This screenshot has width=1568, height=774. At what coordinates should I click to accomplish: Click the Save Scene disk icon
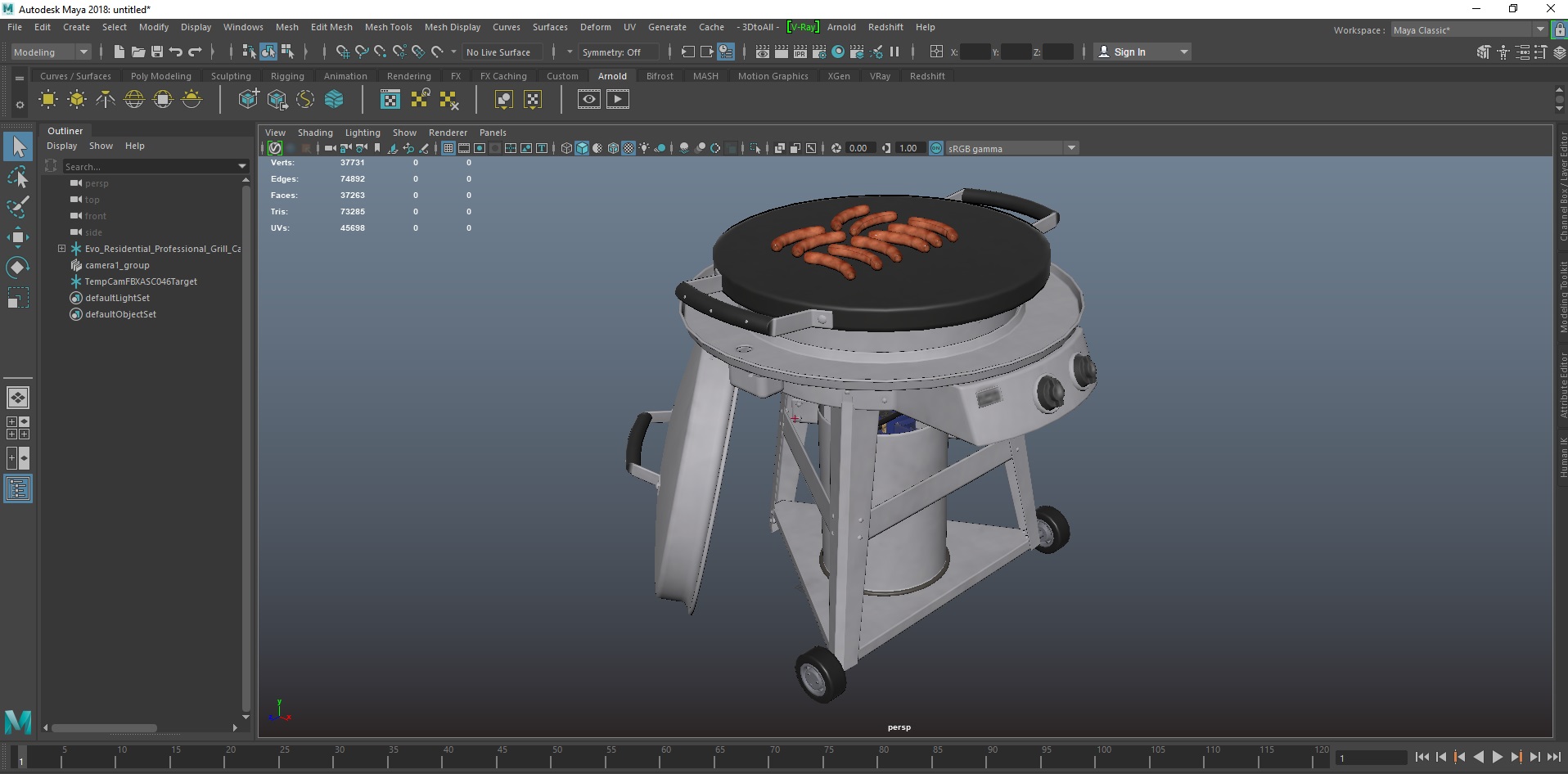coord(157,52)
